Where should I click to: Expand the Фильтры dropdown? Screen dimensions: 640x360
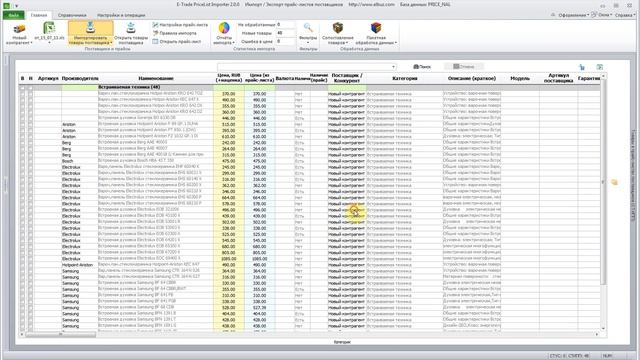click(x=308, y=42)
